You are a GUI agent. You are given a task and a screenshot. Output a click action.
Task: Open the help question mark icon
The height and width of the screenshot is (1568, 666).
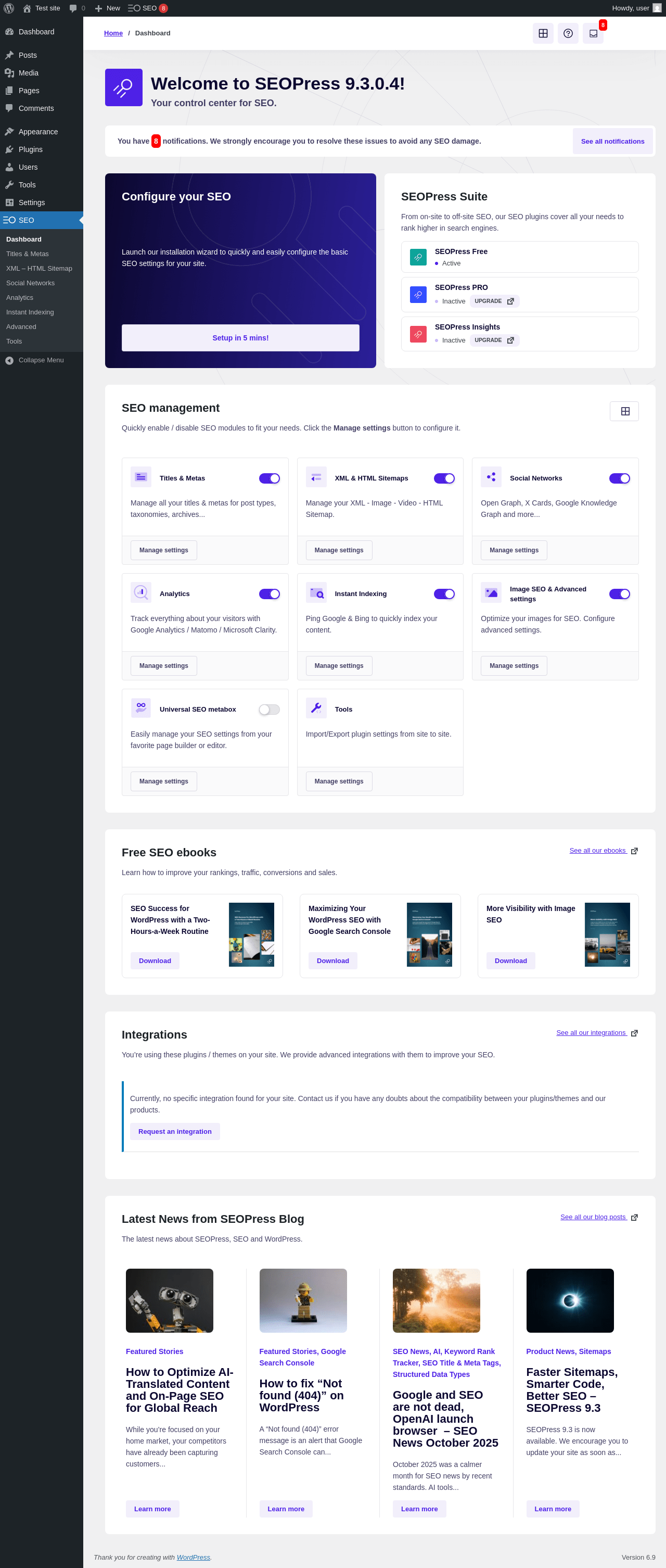568,33
